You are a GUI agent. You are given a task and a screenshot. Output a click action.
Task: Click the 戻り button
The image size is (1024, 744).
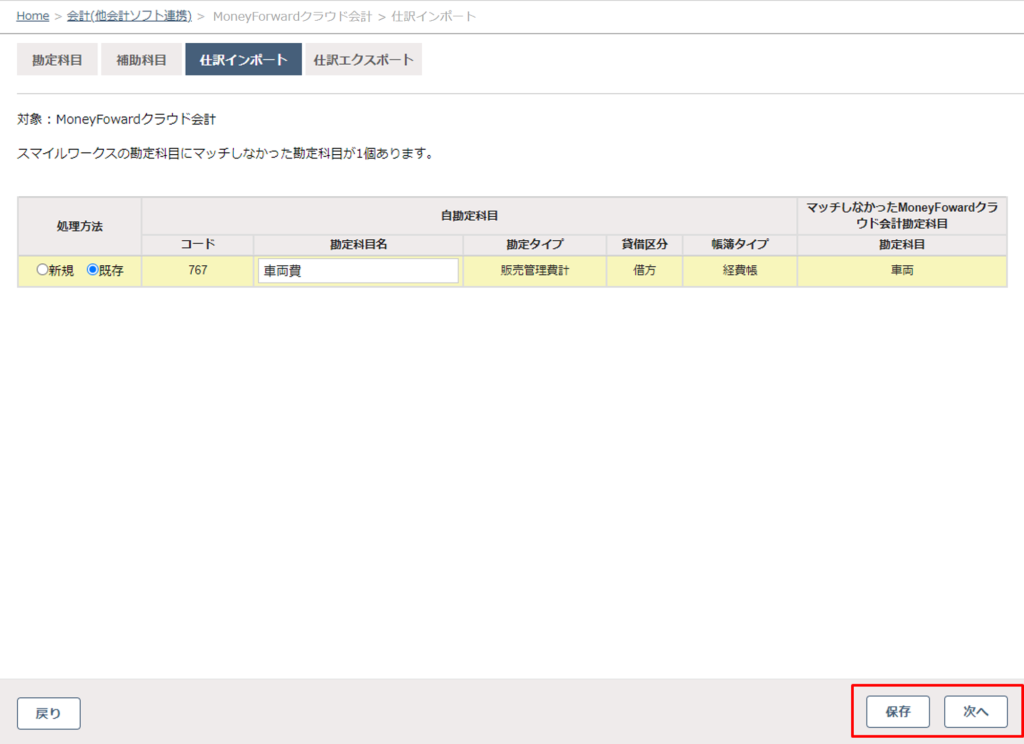[x=49, y=713]
